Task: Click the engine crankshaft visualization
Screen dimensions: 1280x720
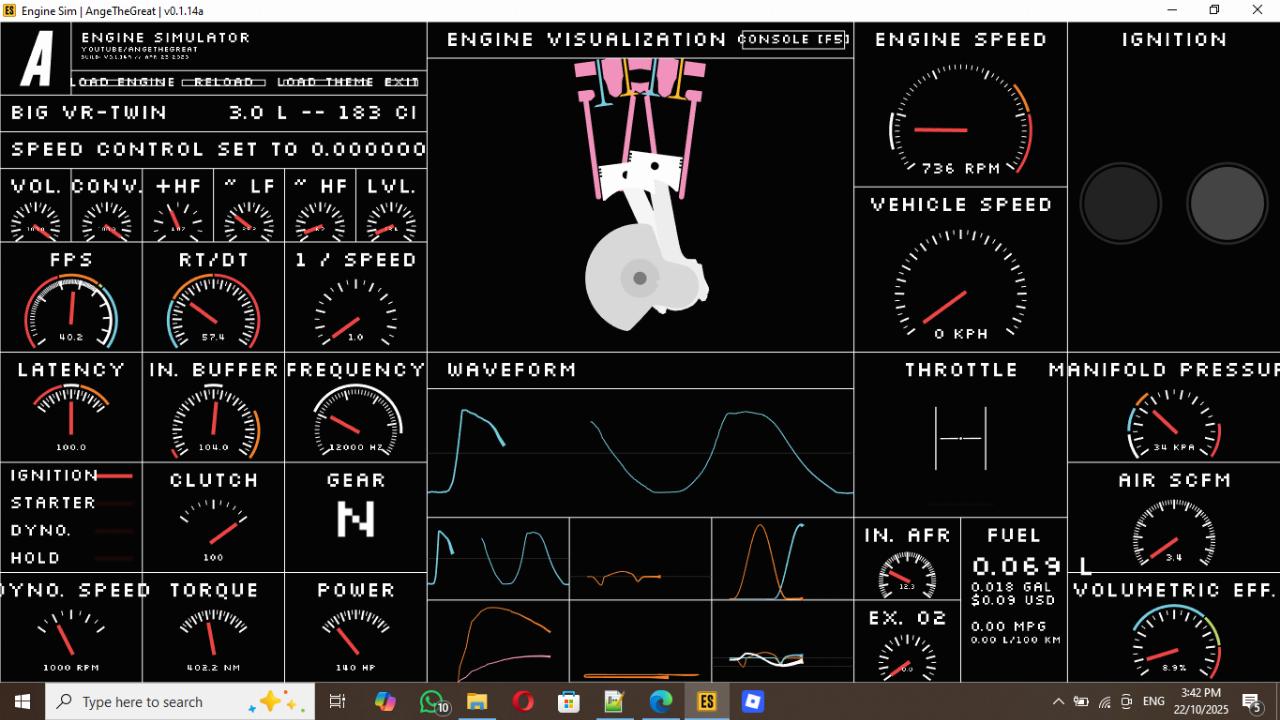Action: click(640, 278)
